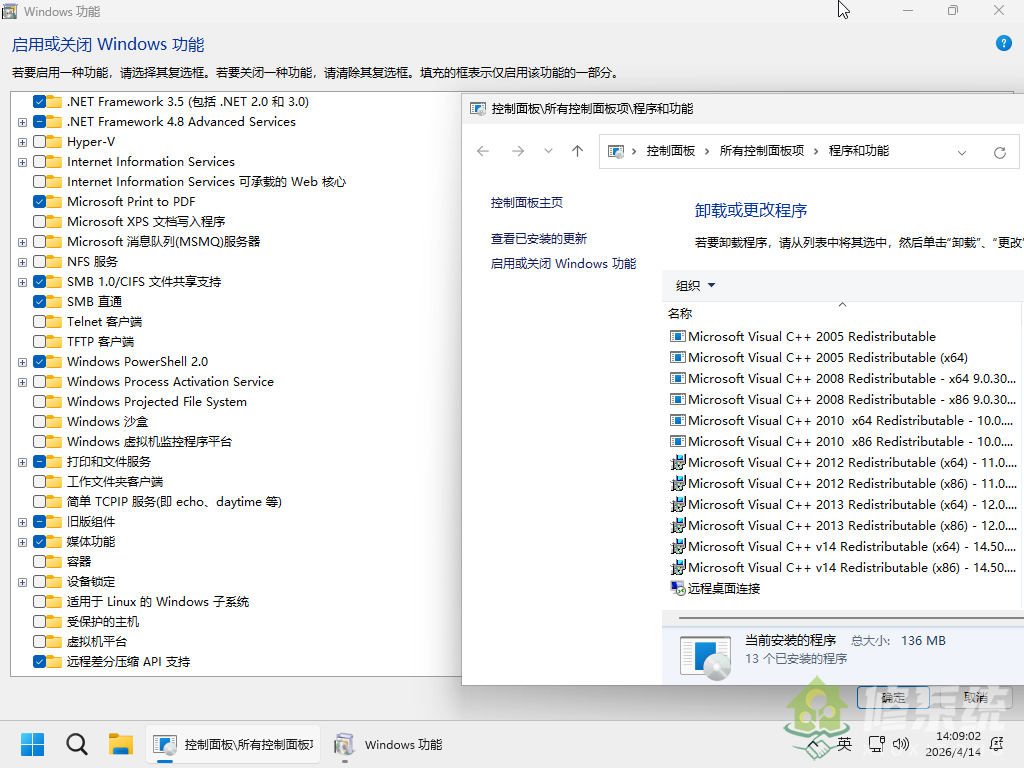This screenshot has width=1024, height=768.
Task: Open Windows Search from the taskbar
Action: point(76,744)
